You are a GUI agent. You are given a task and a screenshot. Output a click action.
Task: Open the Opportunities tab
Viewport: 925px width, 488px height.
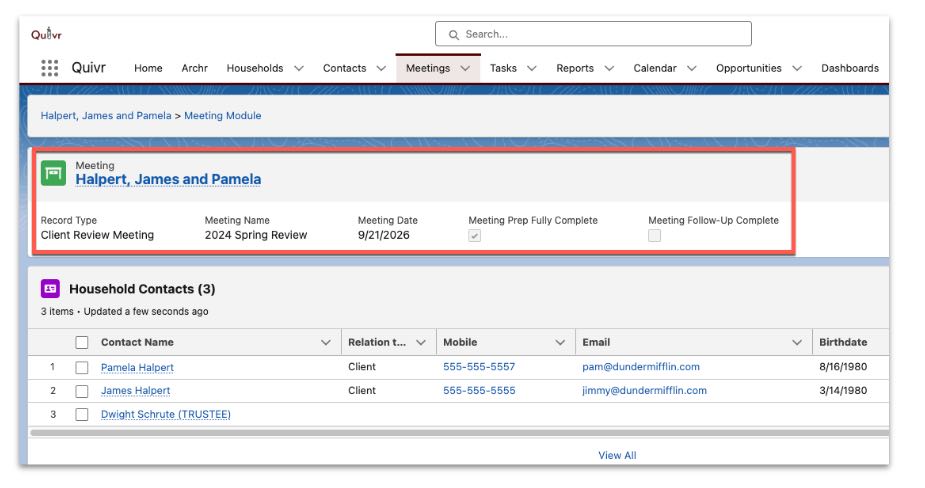coord(749,68)
